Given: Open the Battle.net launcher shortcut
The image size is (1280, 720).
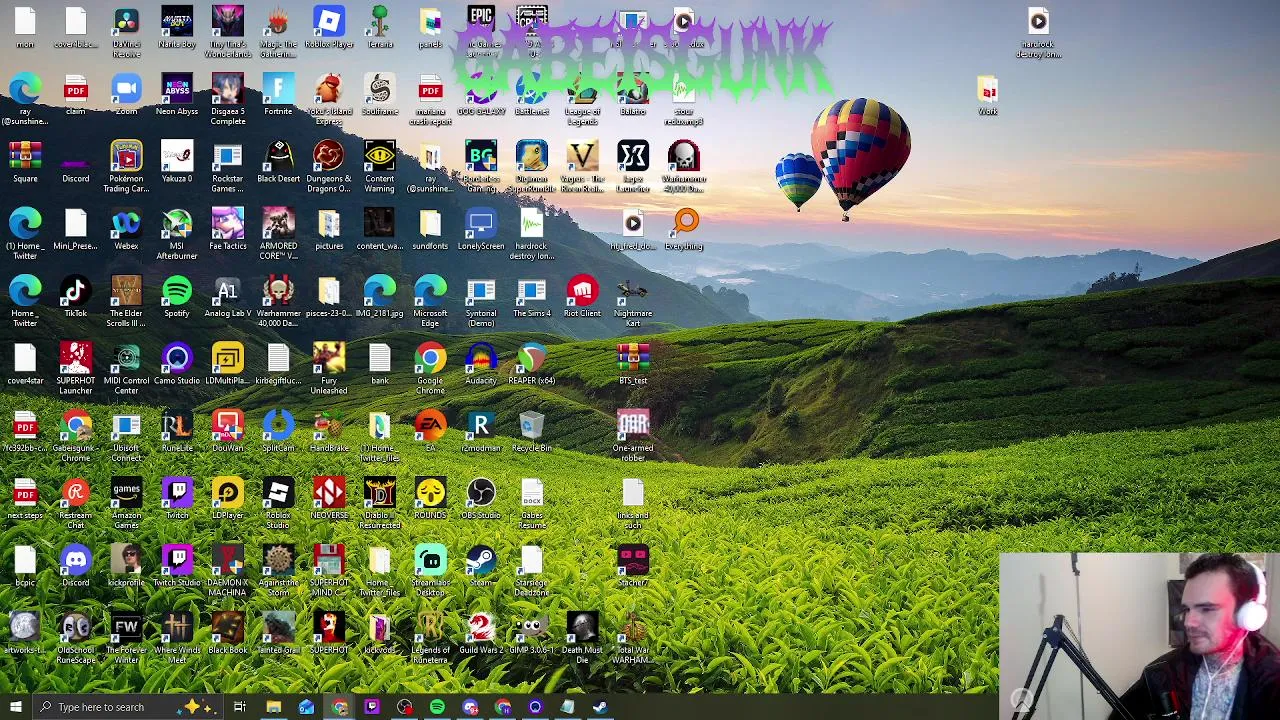Looking at the screenshot, I should tap(532, 94).
